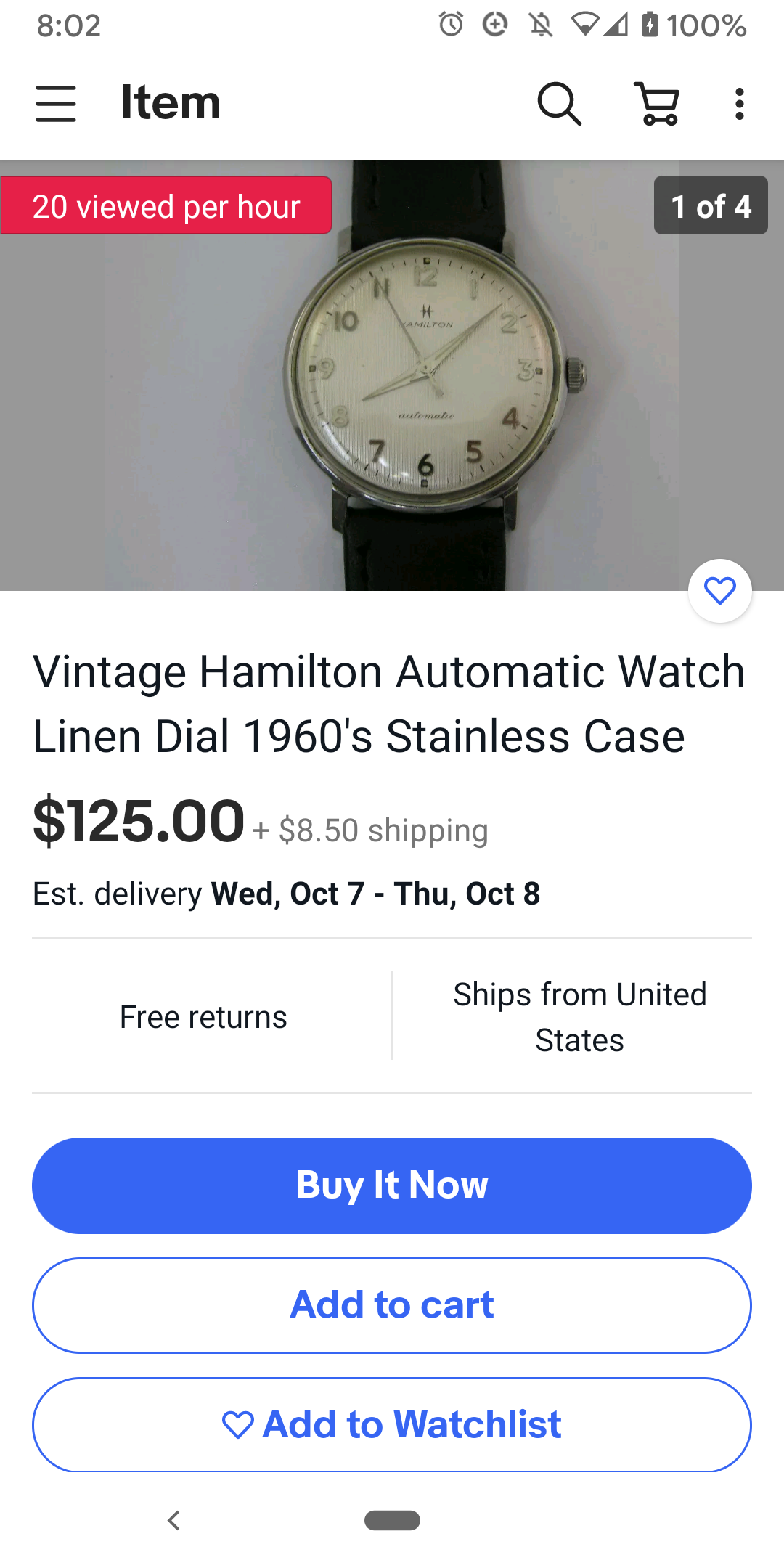Tap Ships from United States info
784x1568 pixels.
[579, 1017]
